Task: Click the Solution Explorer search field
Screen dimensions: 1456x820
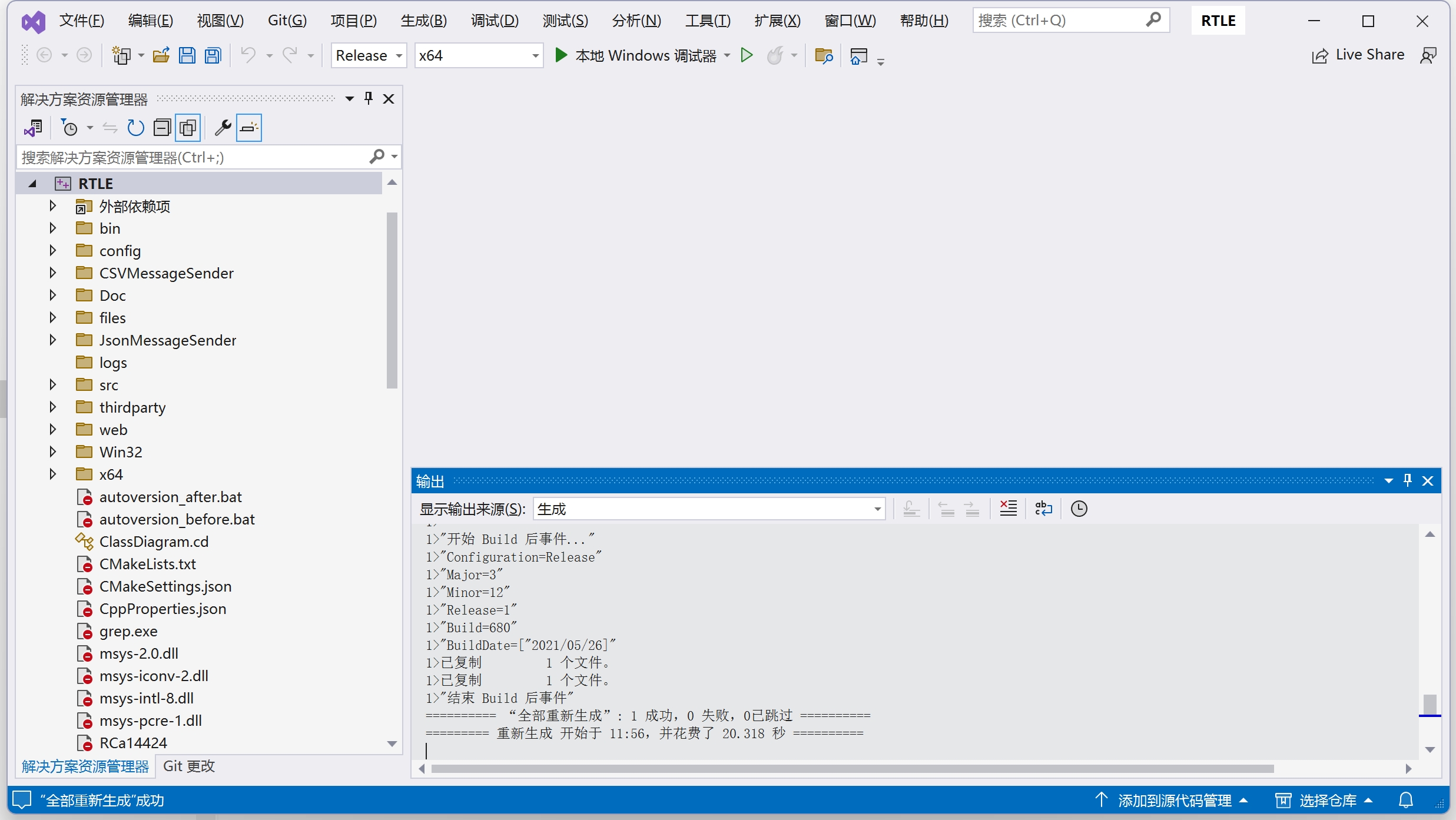Action: click(x=193, y=157)
